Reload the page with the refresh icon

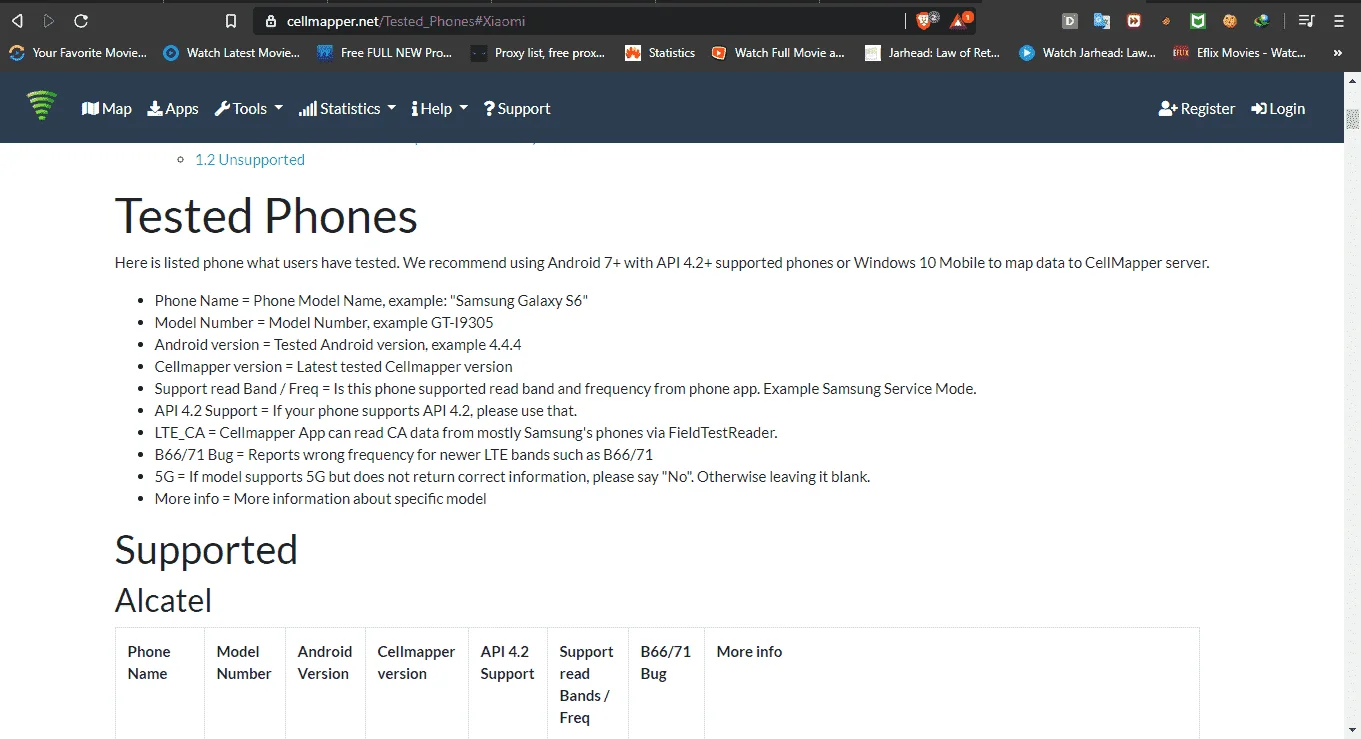(81, 20)
